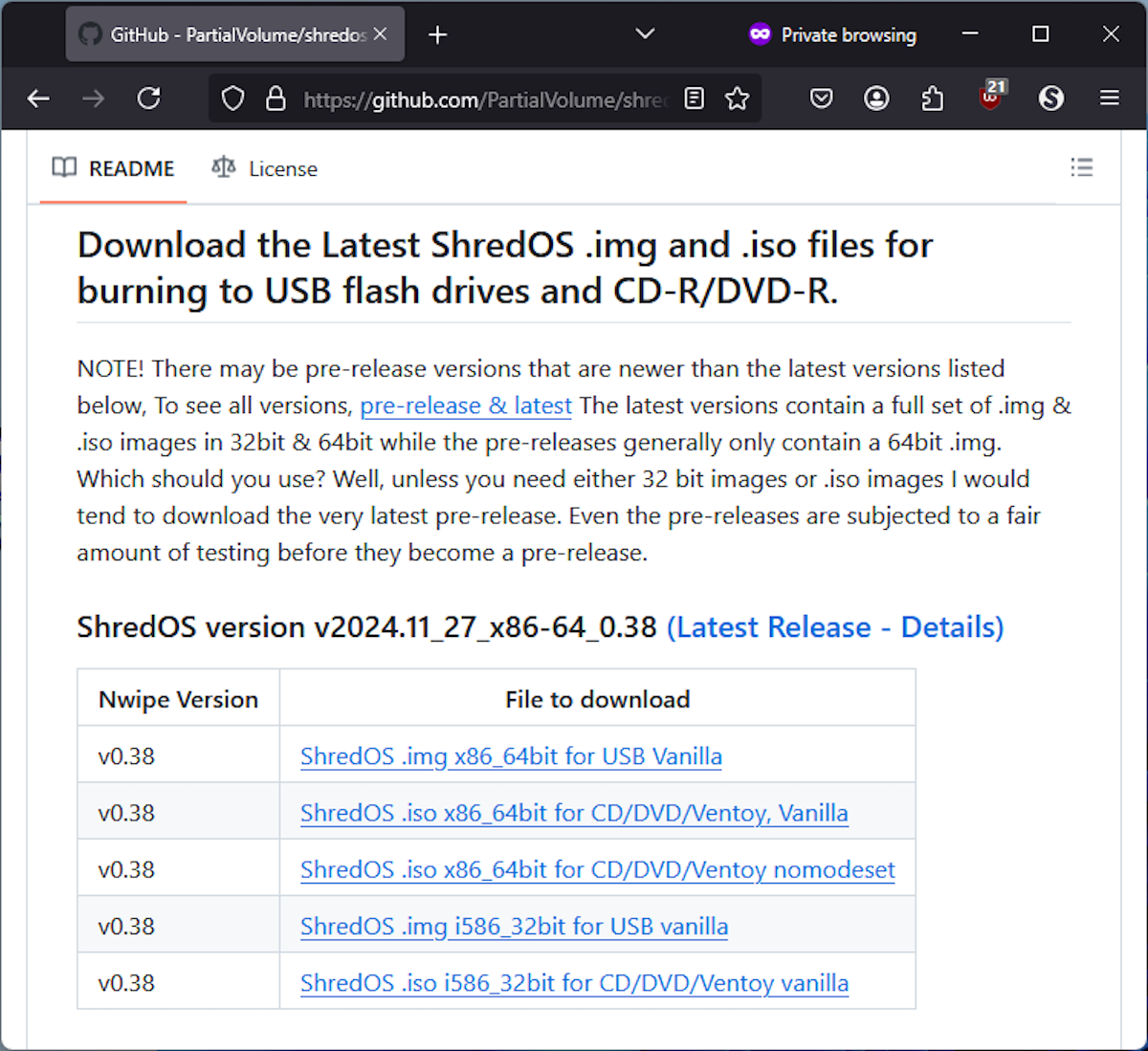The width and height of the screenshot is (1148, 1051).
Task: Click the S extension icon in toolbar
Action: (x=1050, y=99)
